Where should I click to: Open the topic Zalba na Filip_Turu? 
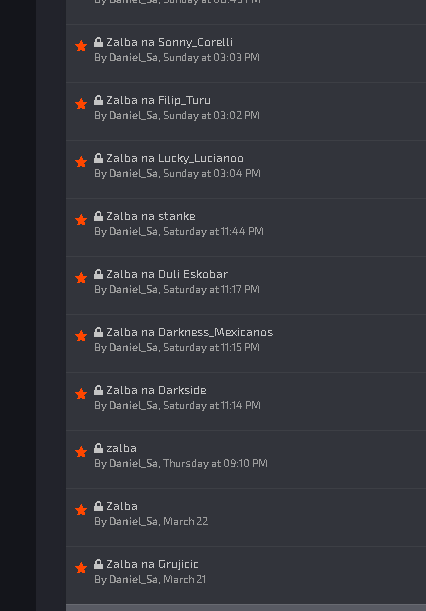tap(158, 100)
